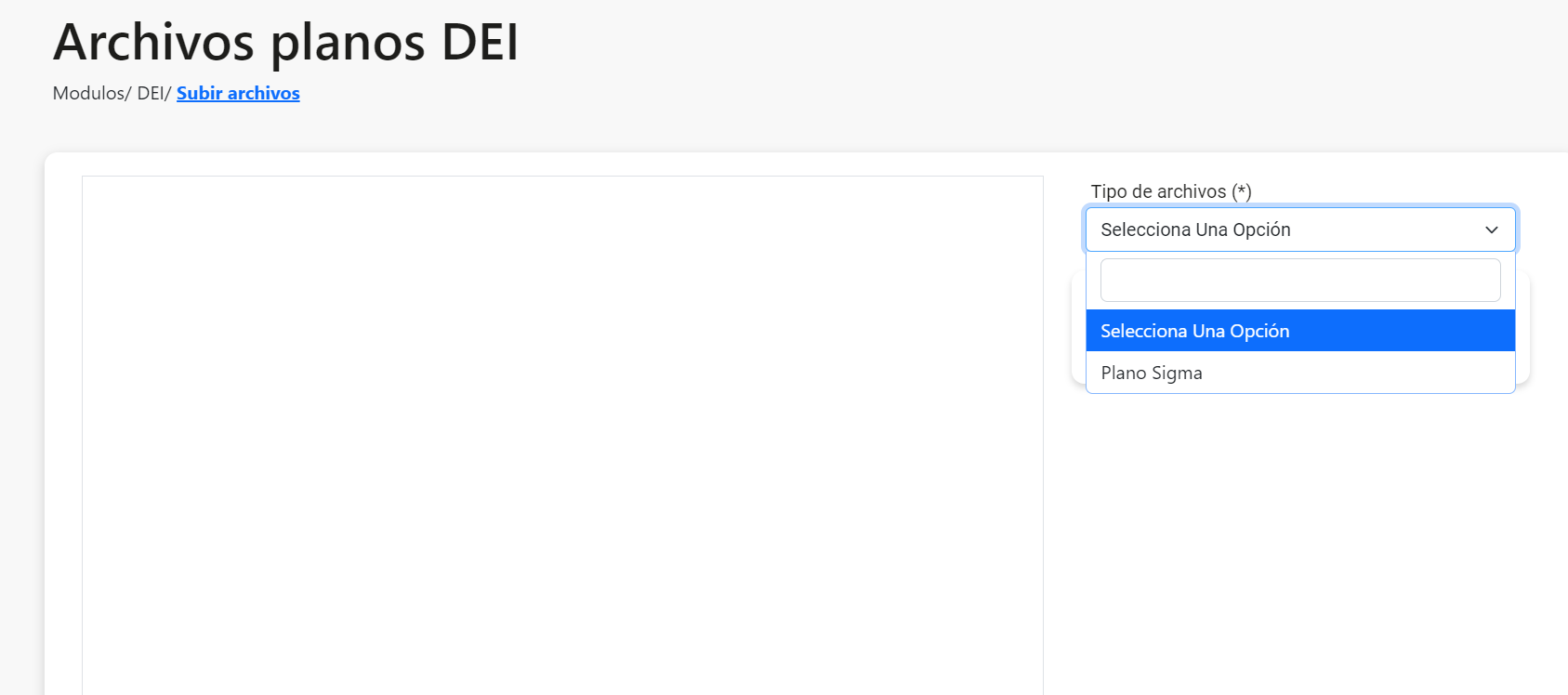Click the large empty file preview panel
This screenshot has height=695, width=1568.
coord(562,435)
